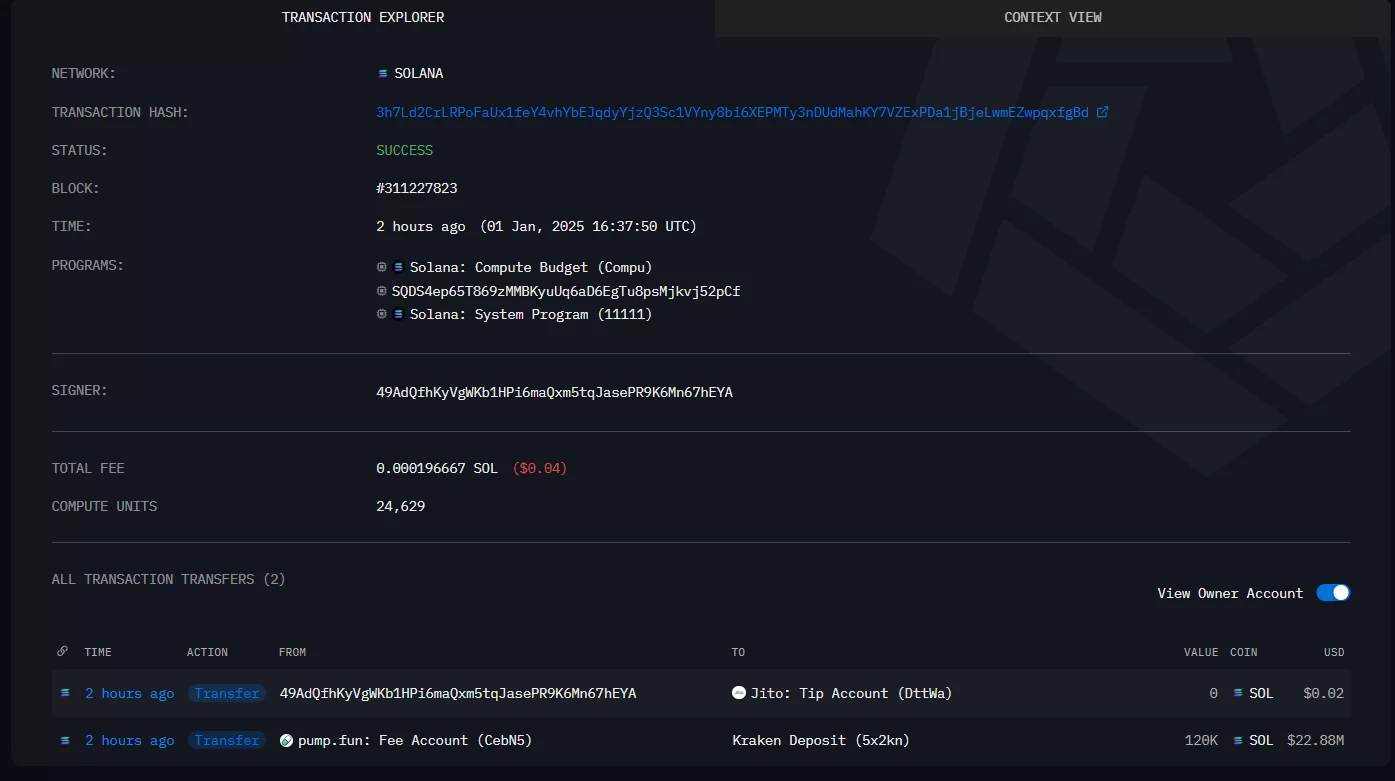Open the signer address 49AdQfhKy
The height and width of the screenshot is (781, 1395).
[x=554, y=392]
